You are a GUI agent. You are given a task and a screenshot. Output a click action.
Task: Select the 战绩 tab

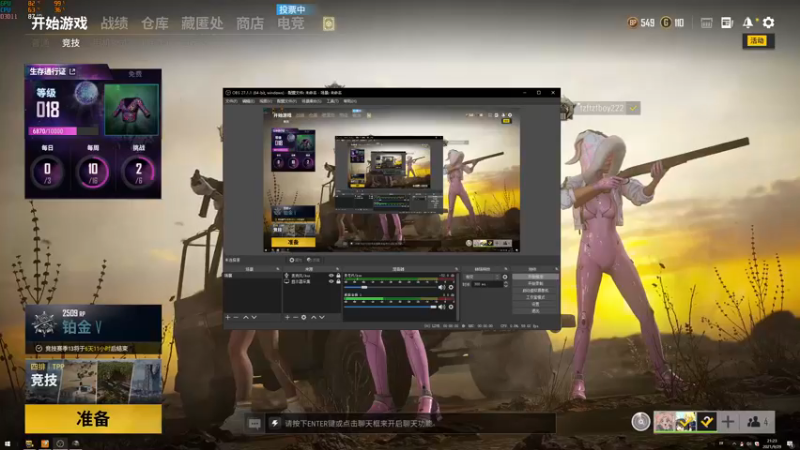point(114,23)
